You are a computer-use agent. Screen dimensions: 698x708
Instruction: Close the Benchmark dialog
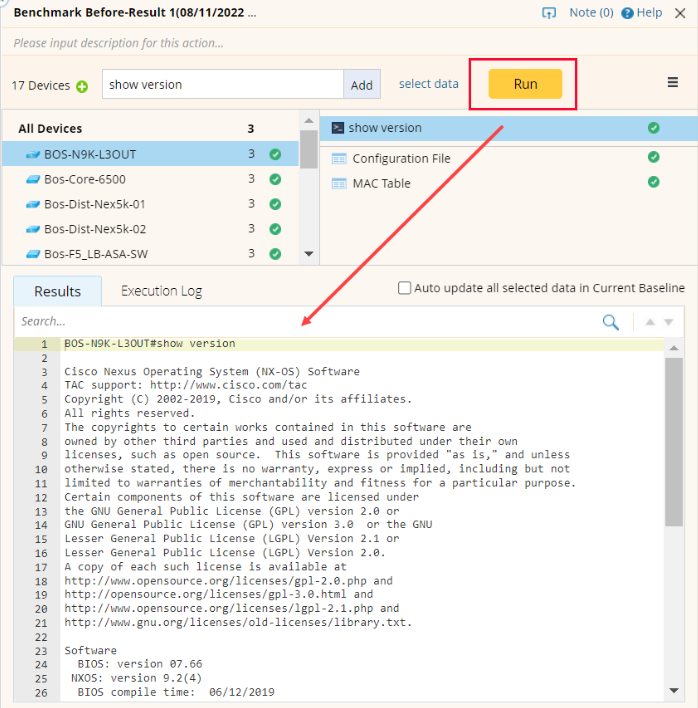tap(680, 13)
